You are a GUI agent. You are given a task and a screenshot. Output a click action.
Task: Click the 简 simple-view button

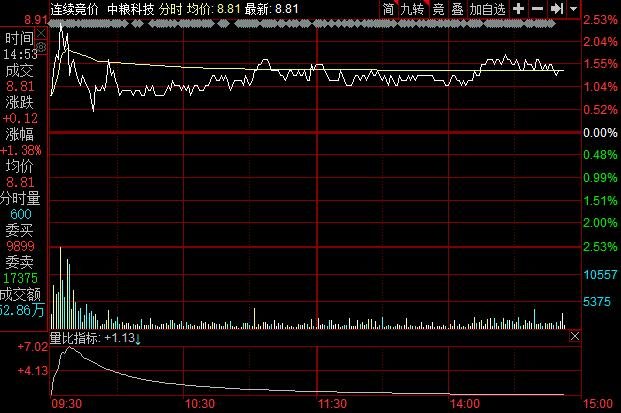point(389,9)
